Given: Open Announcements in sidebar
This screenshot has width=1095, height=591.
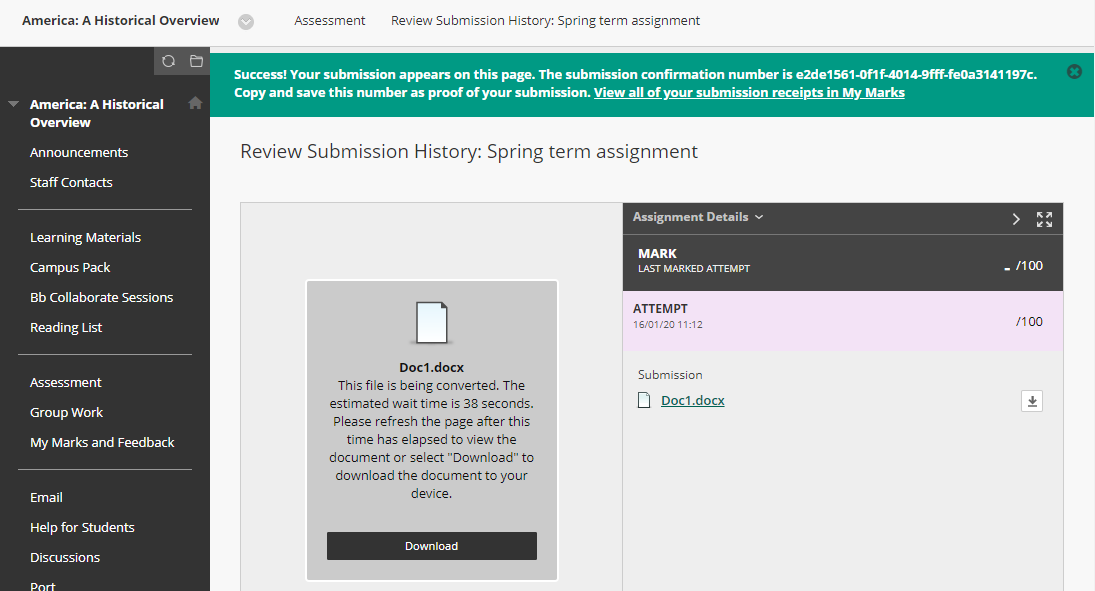Looking at the screenshot, I should [x=79, y=152].
